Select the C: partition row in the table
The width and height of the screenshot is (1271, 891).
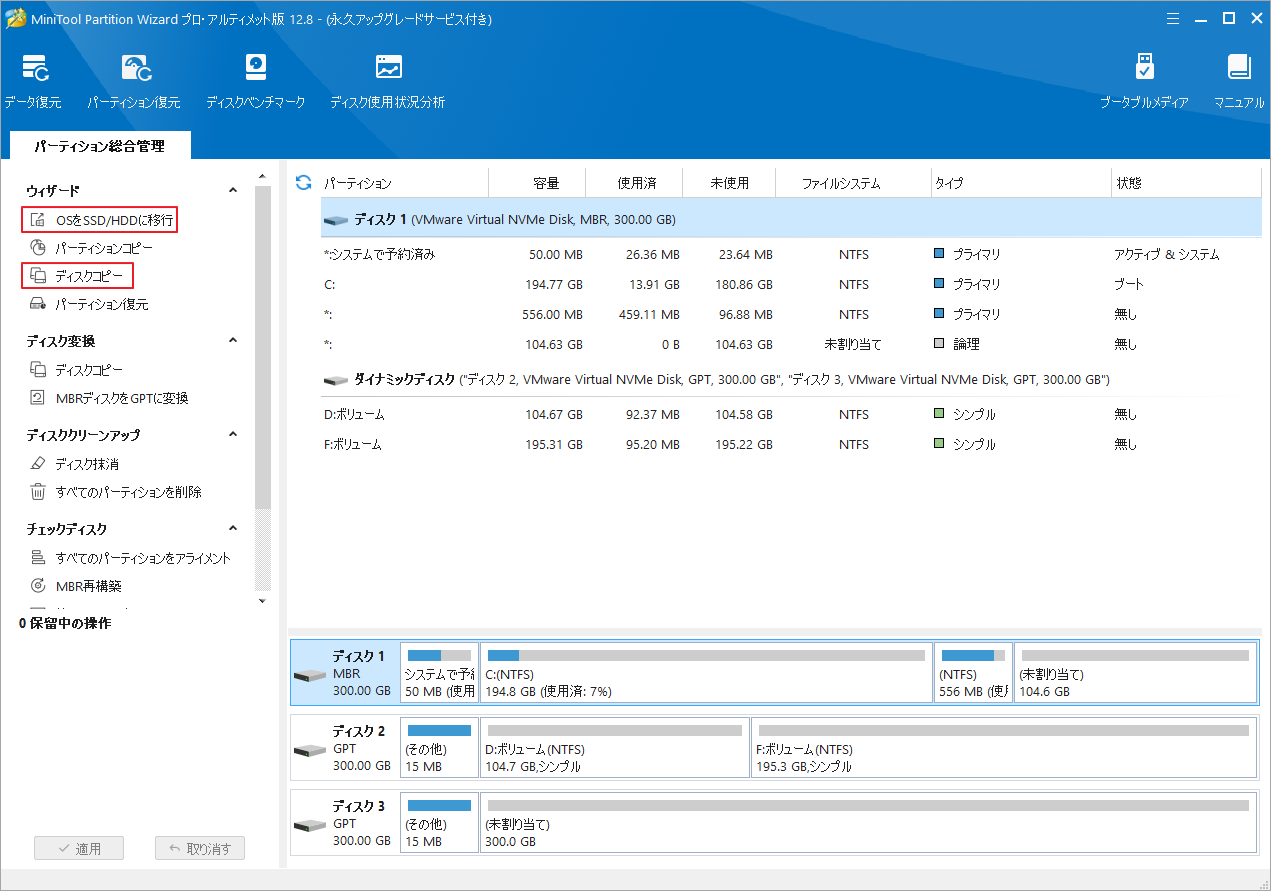click(x=791, y=284)
